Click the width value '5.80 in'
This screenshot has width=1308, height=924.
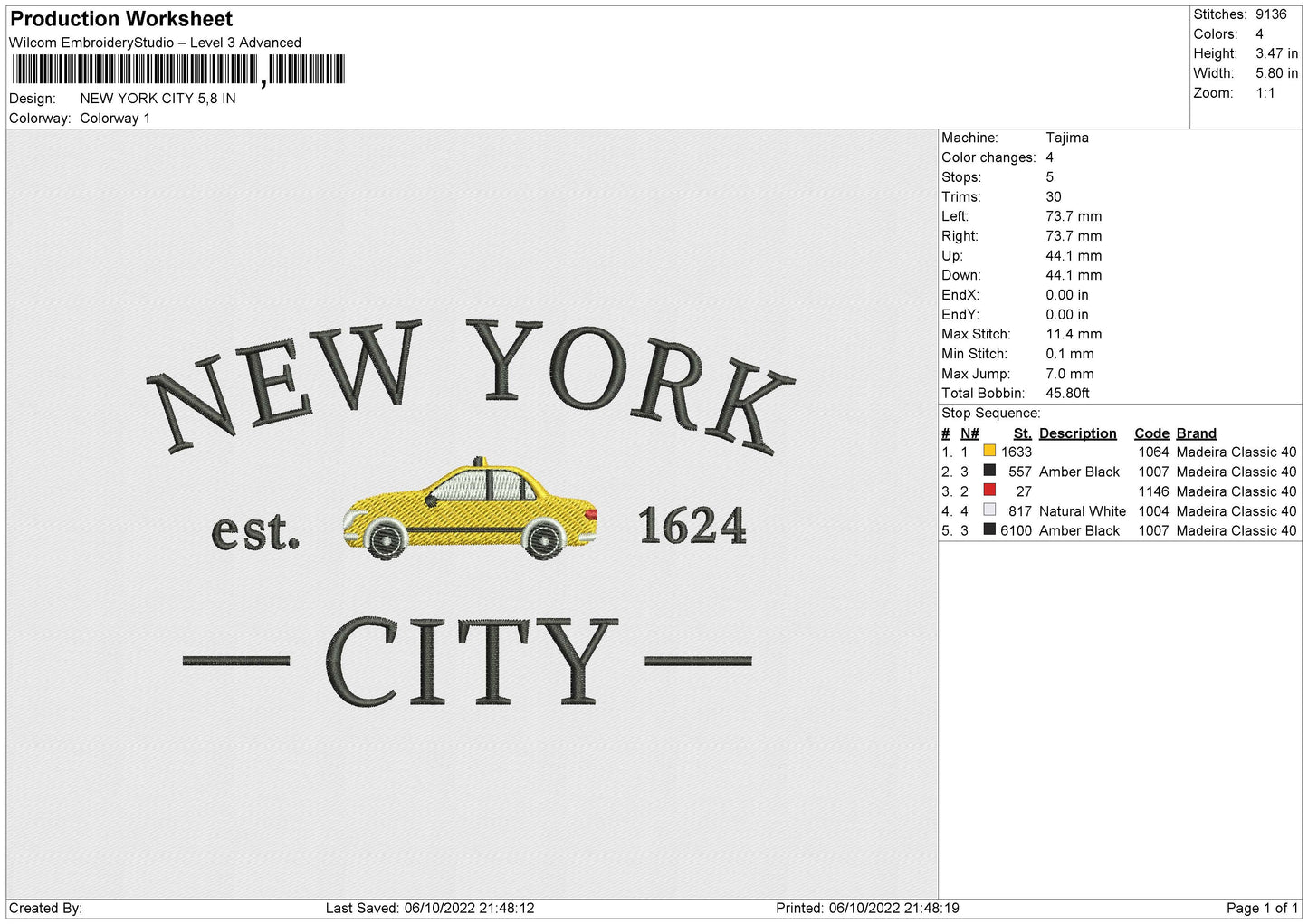(1276, 73)
